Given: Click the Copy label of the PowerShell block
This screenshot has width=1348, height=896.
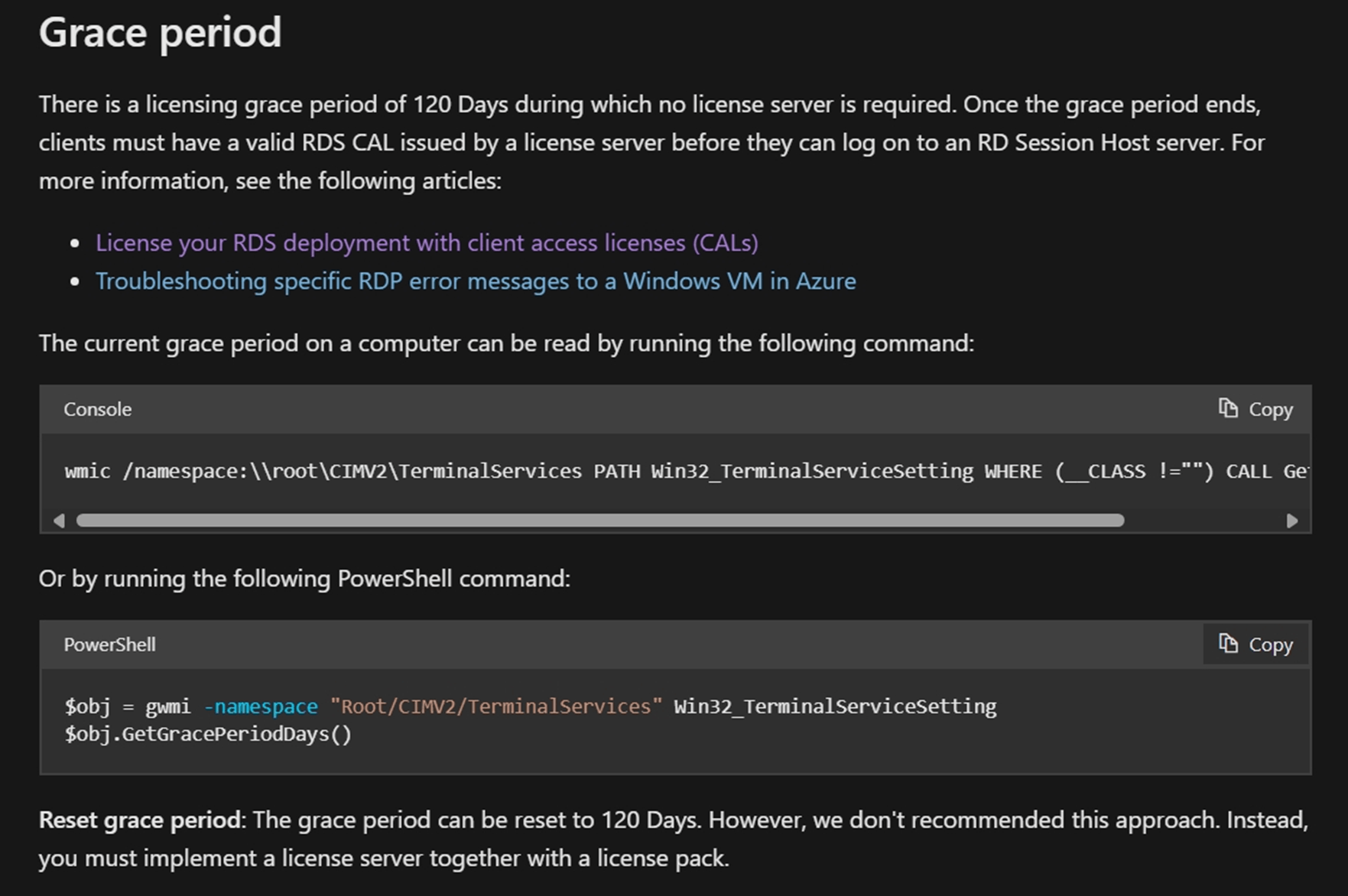Looking at the screenshot, I should [x=1271, y=645].
